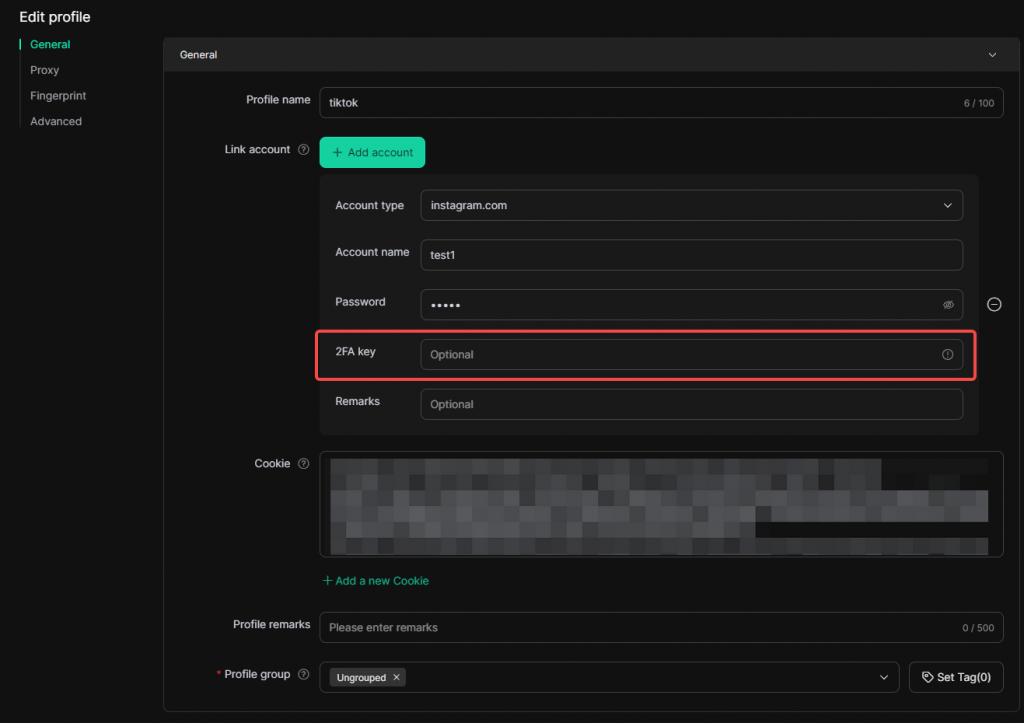Collapse the General section chevron
The image size is (1024, 723).
[x=992, y=55]
